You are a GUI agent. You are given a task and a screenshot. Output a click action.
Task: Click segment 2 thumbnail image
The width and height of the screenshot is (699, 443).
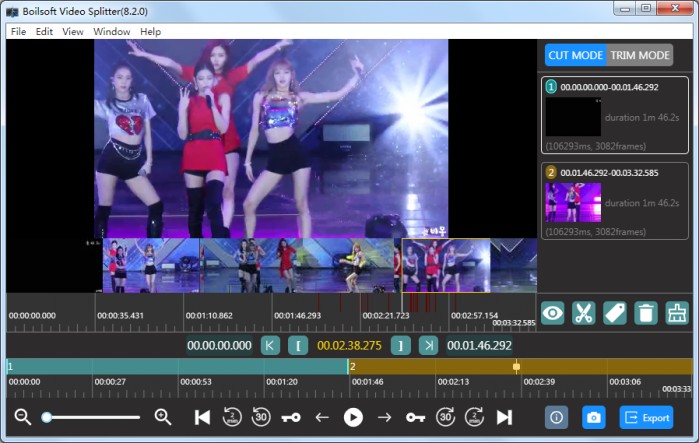point(573,202)
